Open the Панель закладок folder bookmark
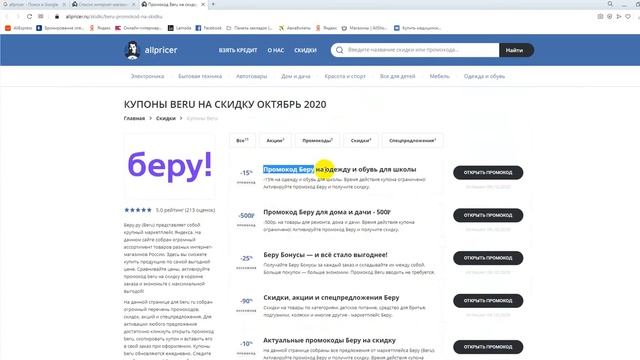 tap(249, 28)
